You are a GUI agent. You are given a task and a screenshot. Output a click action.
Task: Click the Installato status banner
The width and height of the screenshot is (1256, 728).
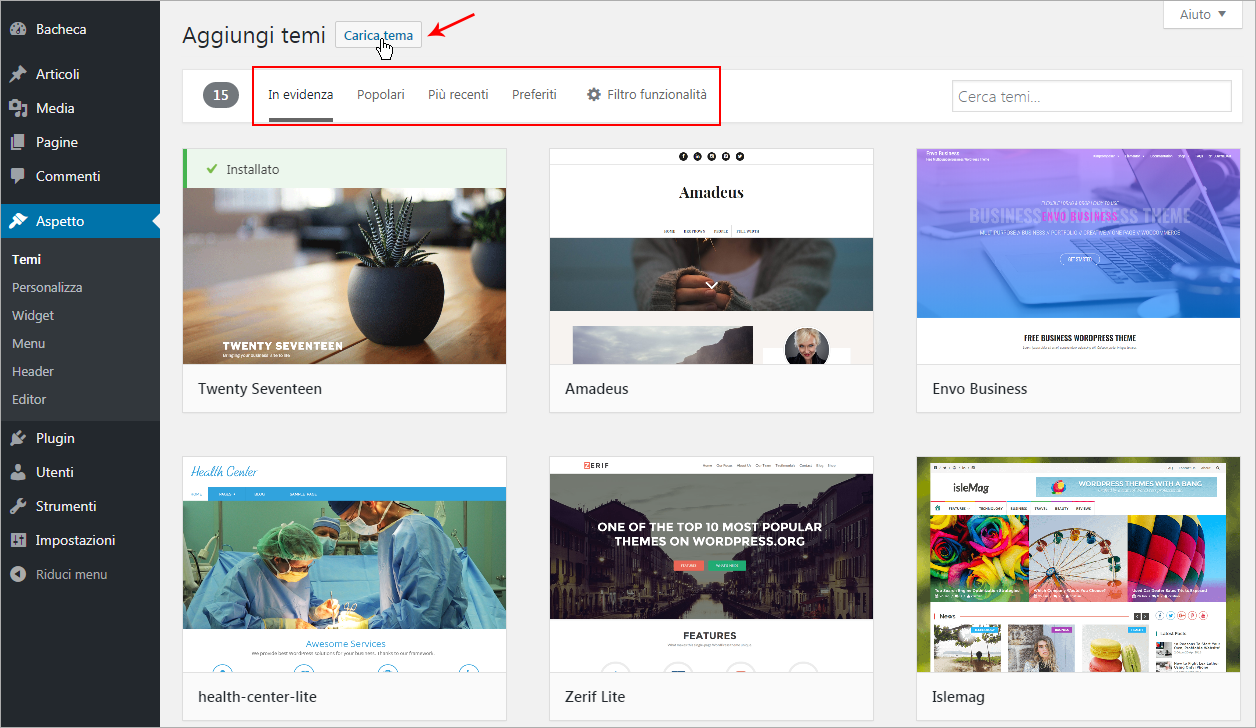pyautogui.click(x=344, y=169)
